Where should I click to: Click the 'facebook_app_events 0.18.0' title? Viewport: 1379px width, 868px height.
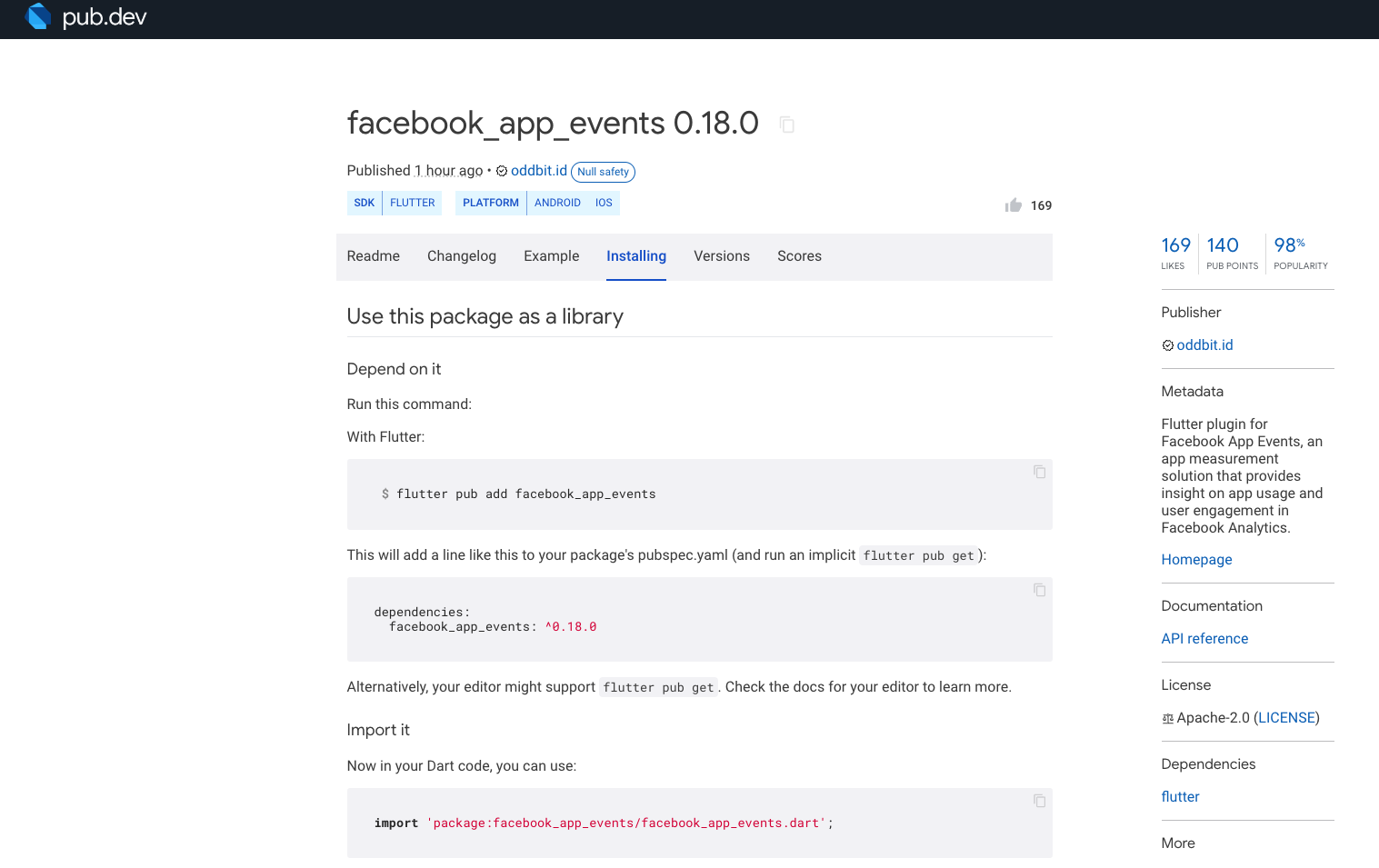[x=553, y=124]
